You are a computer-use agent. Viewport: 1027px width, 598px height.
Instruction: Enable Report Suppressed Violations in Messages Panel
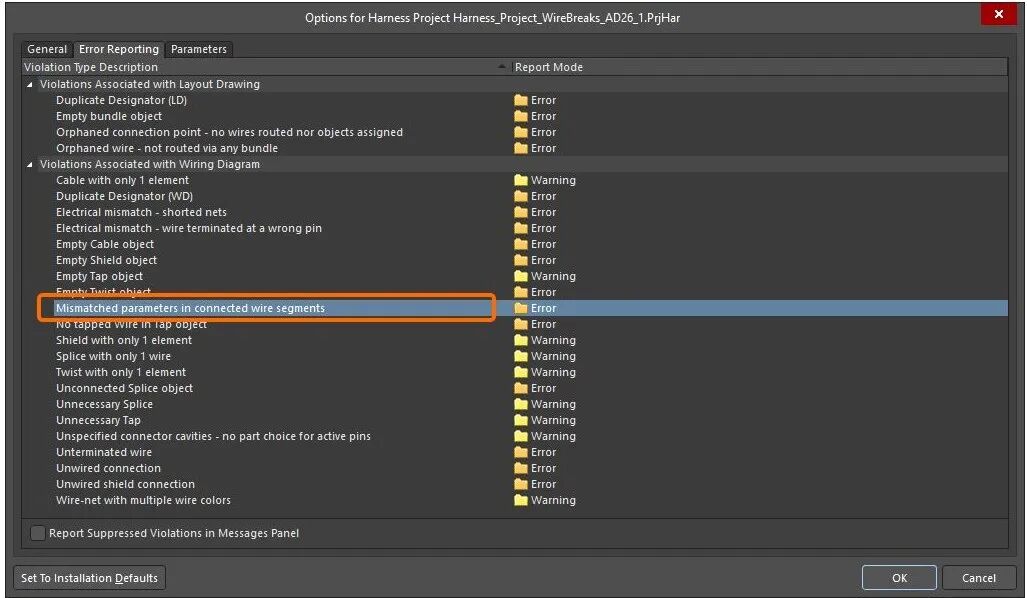pyautogui.click(x=38, y=533)
